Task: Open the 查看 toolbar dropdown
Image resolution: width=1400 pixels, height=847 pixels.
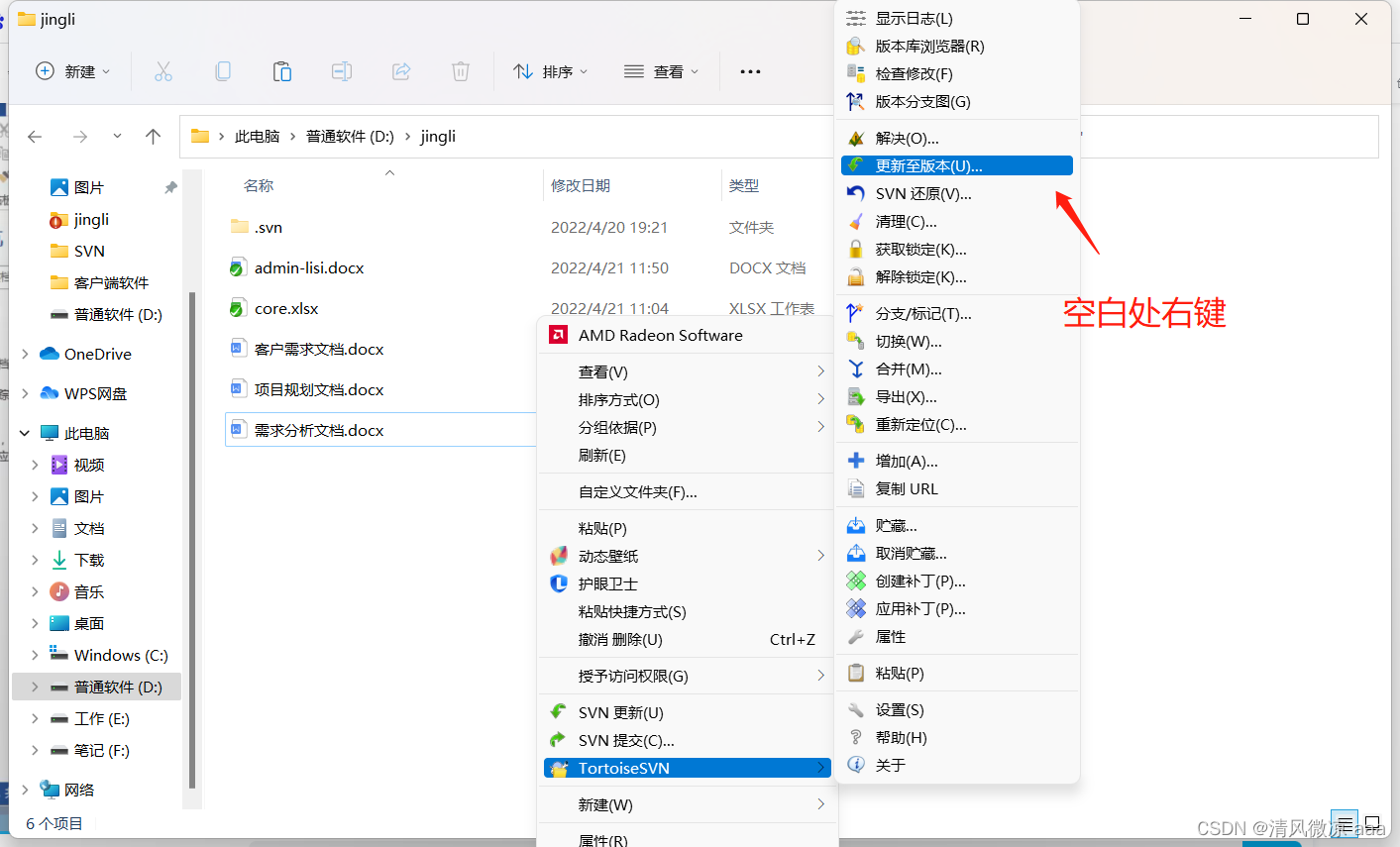Action: pyautogui.click(x=661, y=72)
